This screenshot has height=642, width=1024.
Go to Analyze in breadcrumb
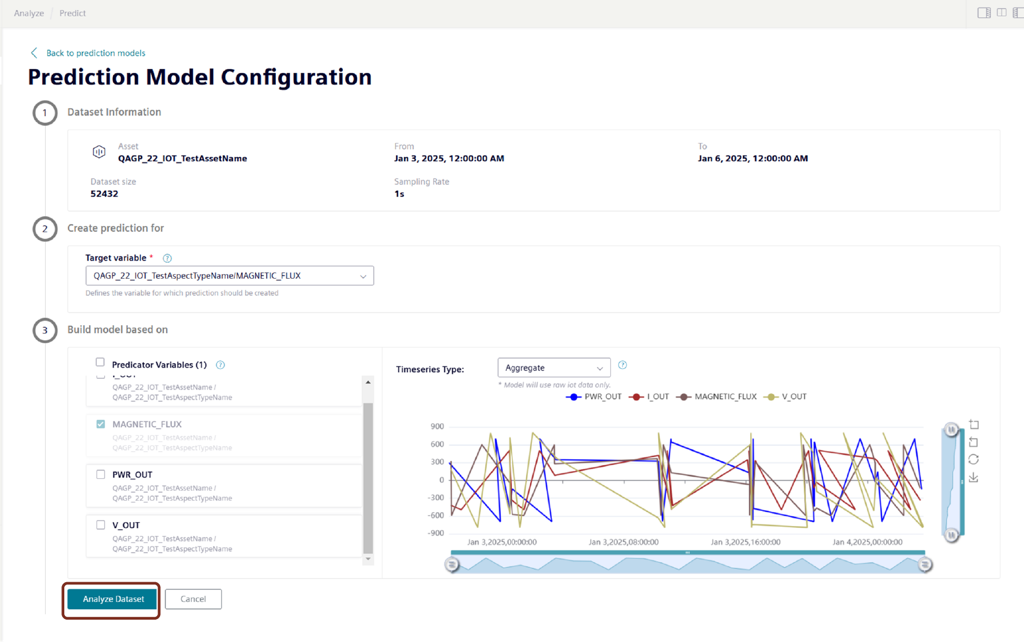28,14
